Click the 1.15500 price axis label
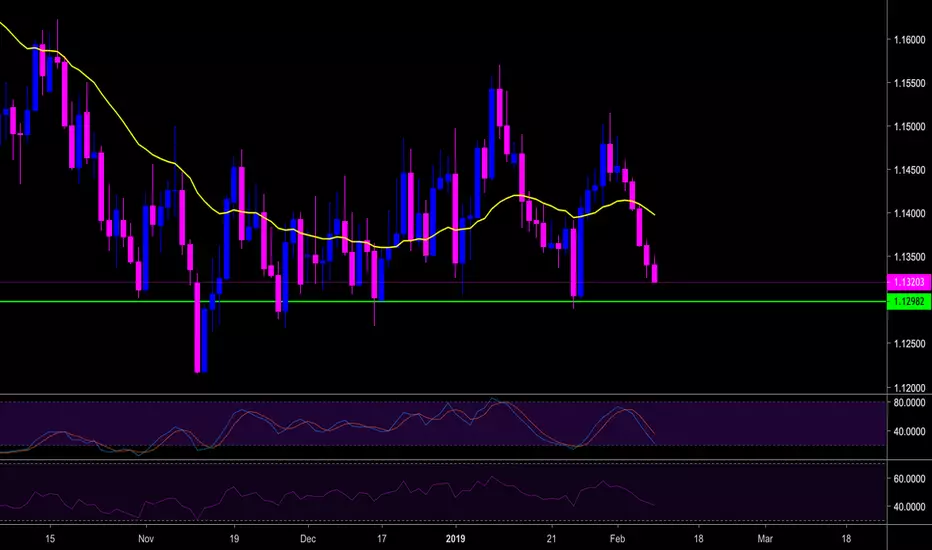Screen dimensions: 932x550 [x=909, y=83]
